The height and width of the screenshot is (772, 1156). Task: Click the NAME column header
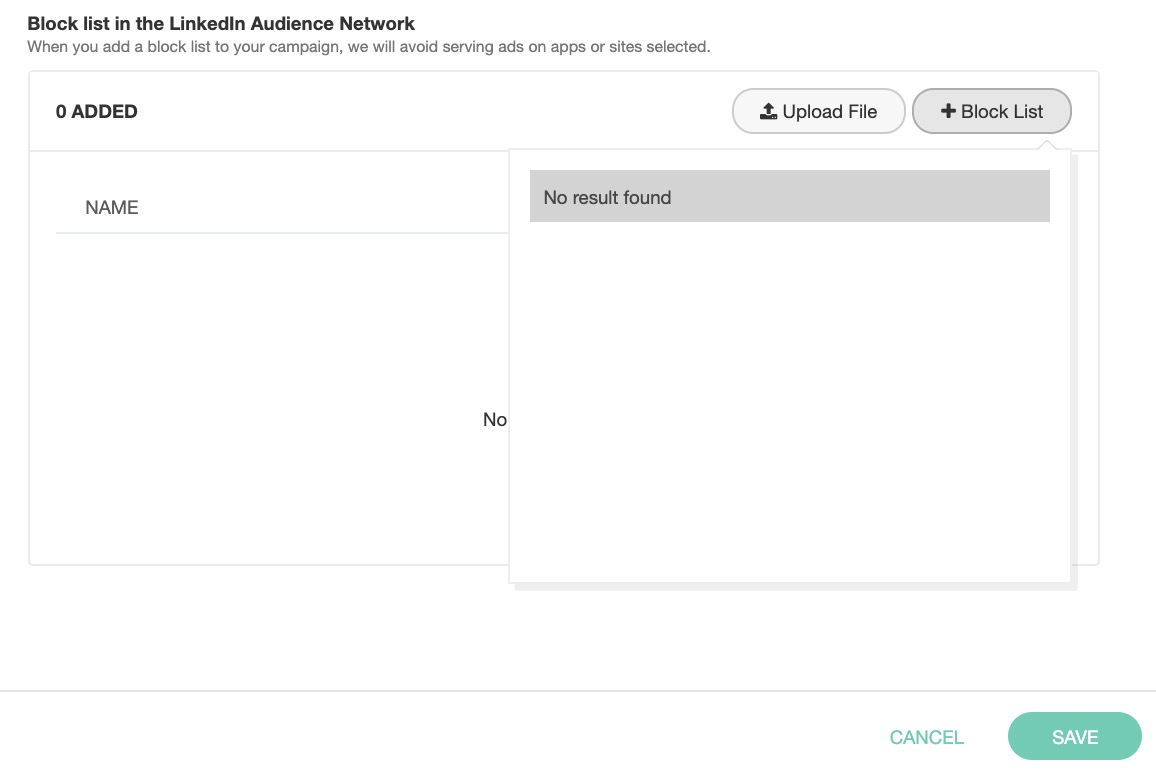point(112,208)
